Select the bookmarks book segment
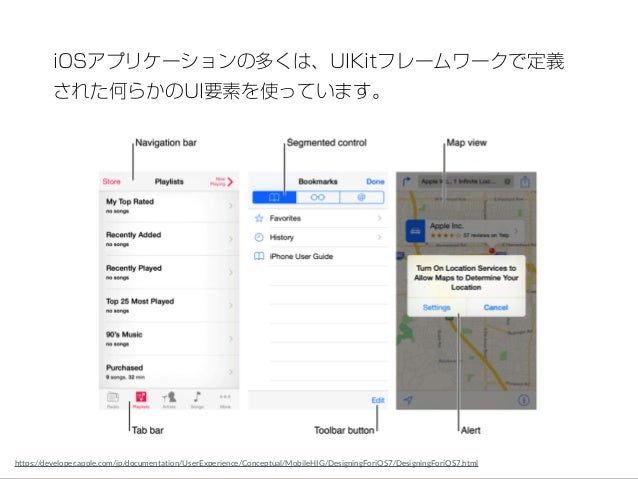Viewport: 638px width, 479px height. [274, 197]
